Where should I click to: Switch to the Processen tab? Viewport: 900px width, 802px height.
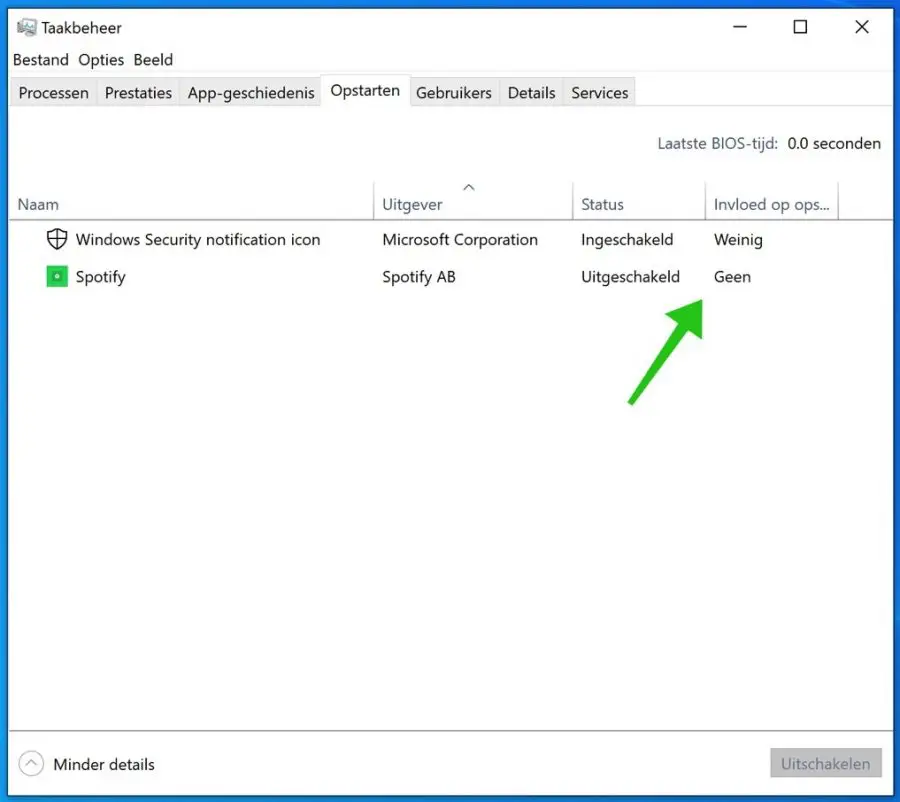tap(53, 92)
